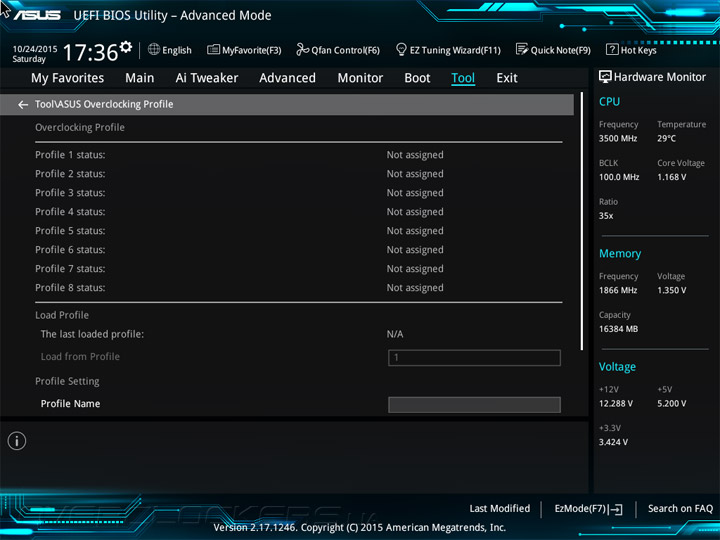
Task: Select the Profile 7 status row
Action: point(298,269)
